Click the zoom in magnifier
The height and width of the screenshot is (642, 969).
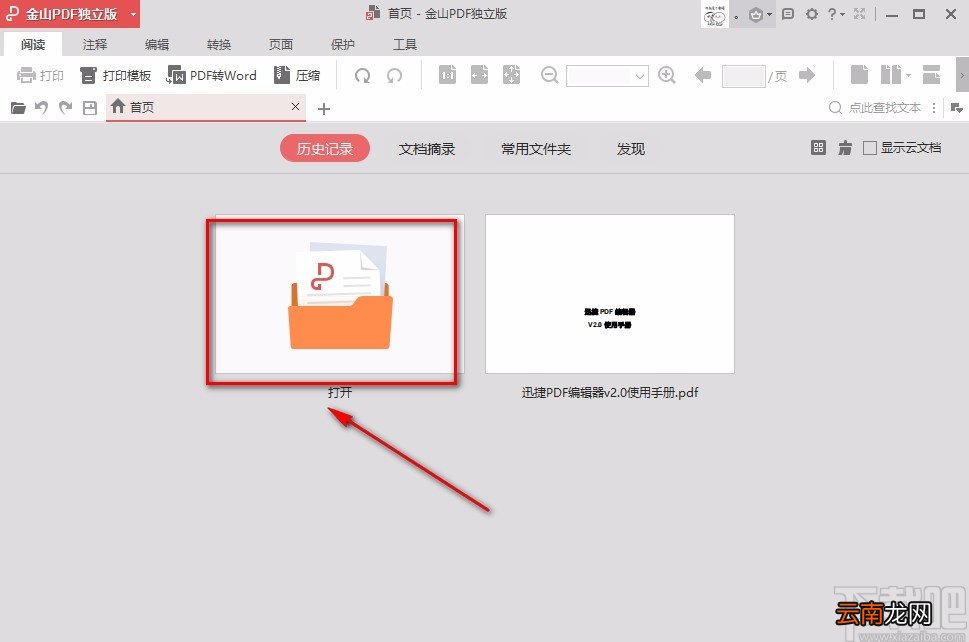666,75
